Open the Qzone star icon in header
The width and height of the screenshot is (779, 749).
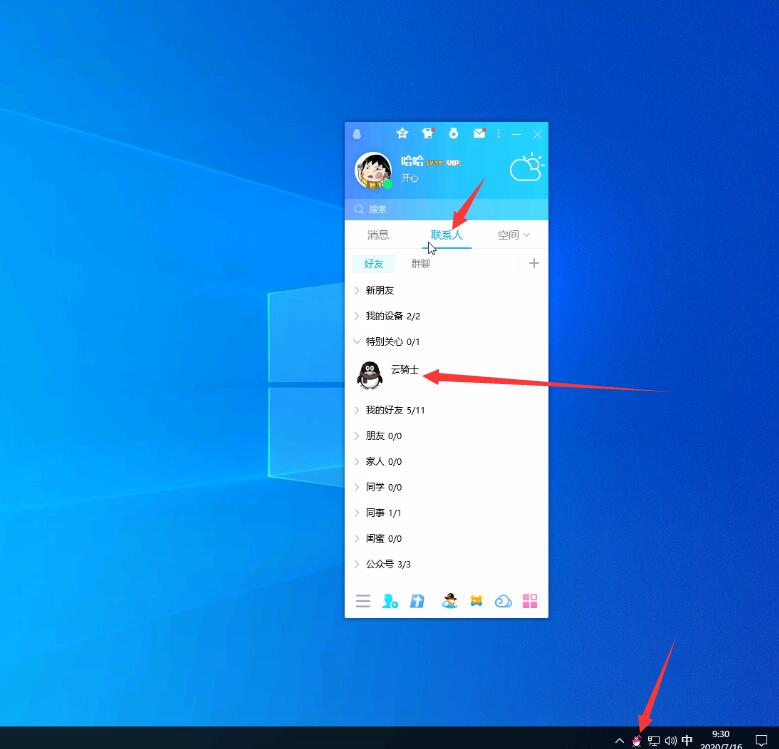click(x=402, y=133)
